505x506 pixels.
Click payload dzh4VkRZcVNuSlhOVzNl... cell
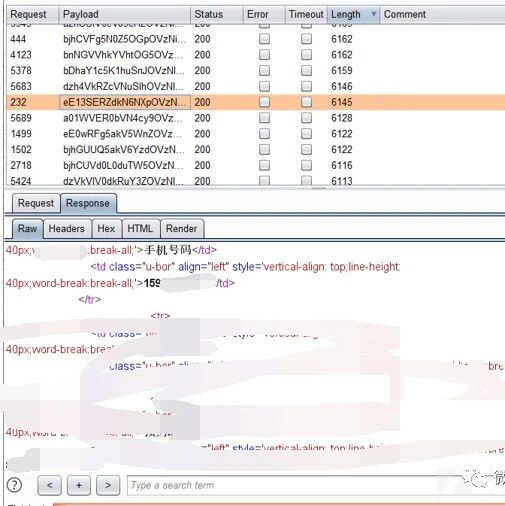coord(125,86)
